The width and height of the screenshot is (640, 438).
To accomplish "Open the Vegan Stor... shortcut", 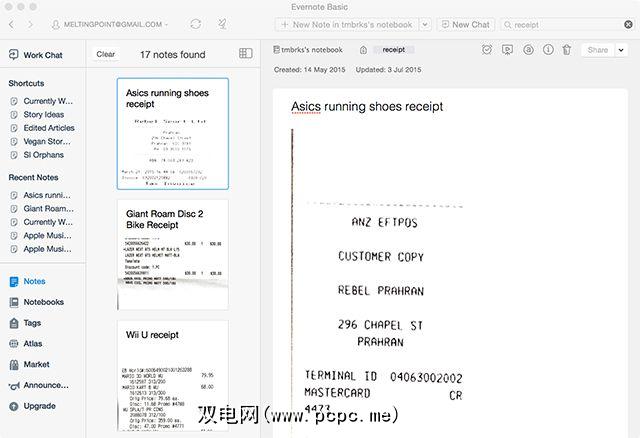I will 40,141.
